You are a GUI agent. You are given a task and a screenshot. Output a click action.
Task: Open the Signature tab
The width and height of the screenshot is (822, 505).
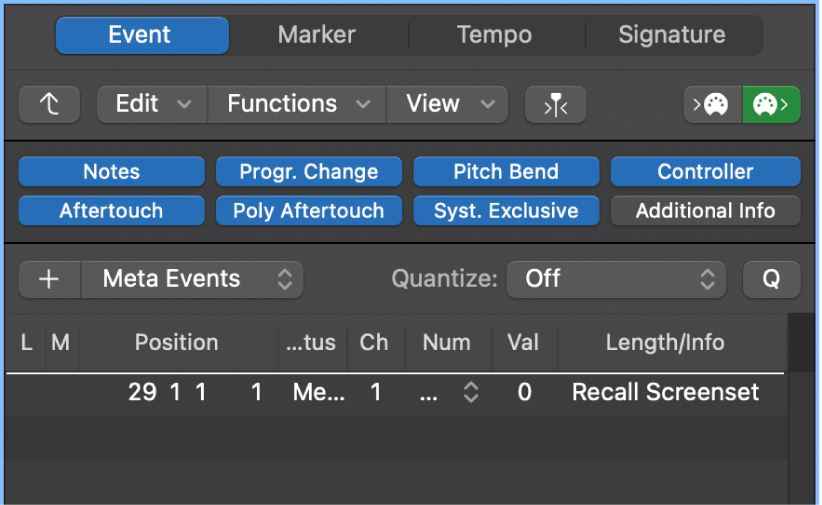[x=672, y=35]
